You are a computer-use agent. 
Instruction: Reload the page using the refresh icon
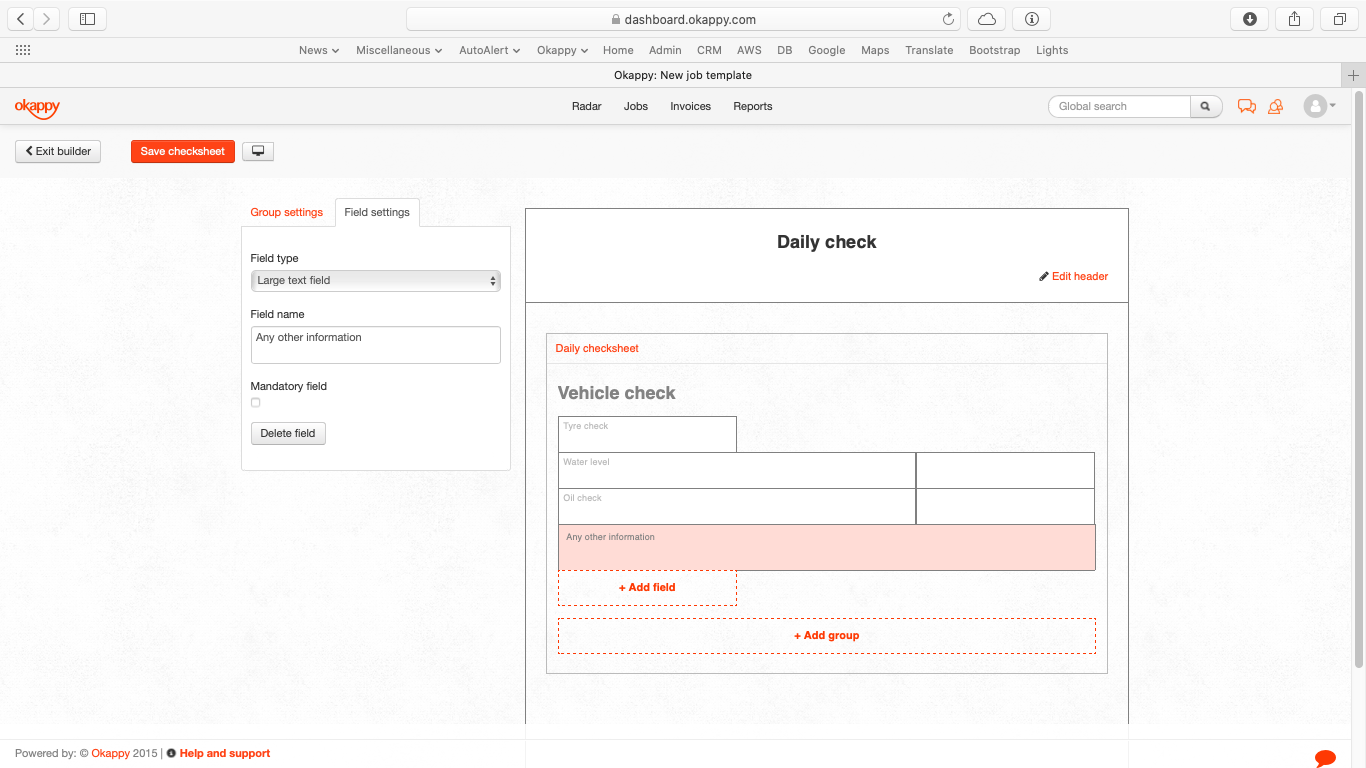pyautogui.click(x=948, y=19)
